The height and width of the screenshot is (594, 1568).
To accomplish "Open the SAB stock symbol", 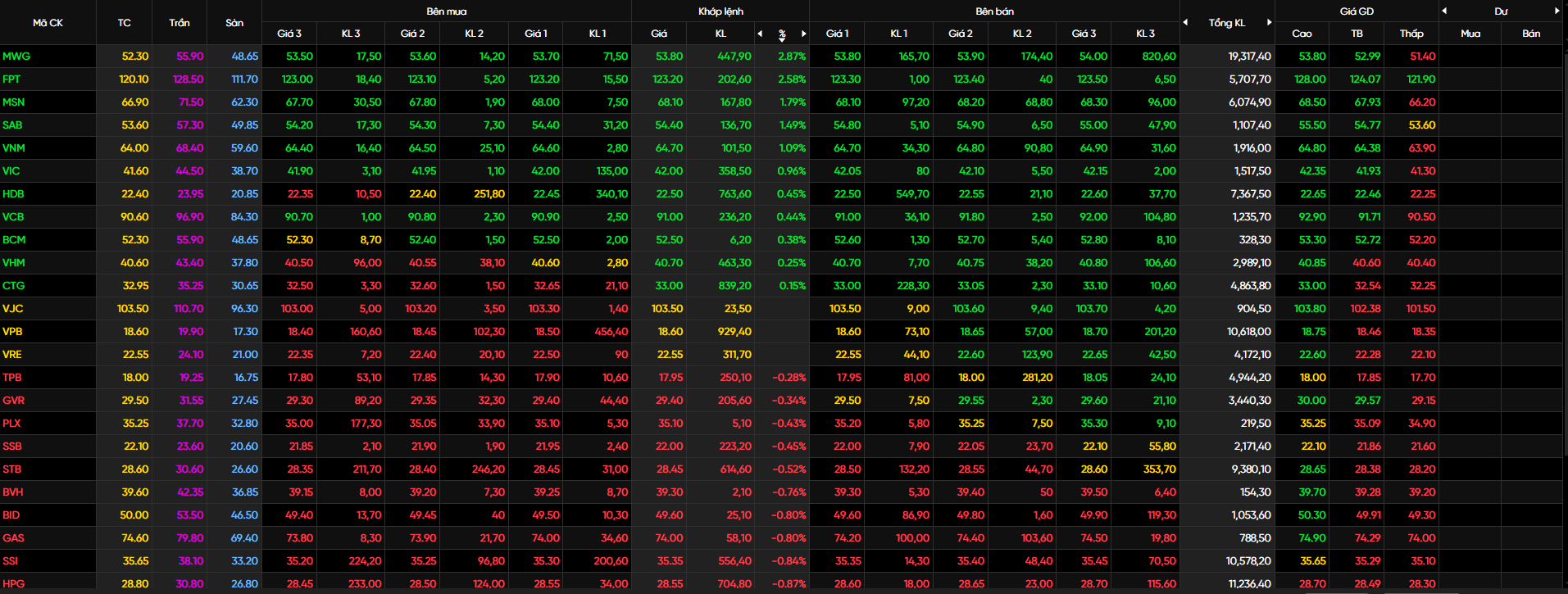I will click(x=12, y=125).
